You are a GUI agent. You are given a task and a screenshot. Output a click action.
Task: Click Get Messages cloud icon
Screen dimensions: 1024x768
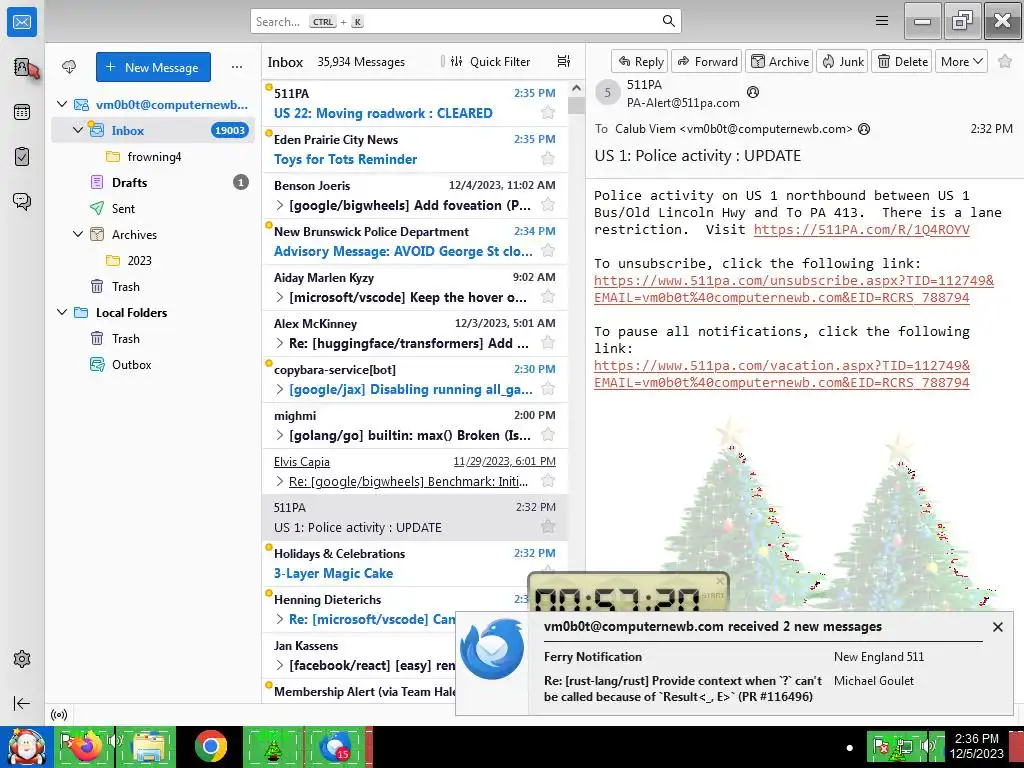coord(69,67)
